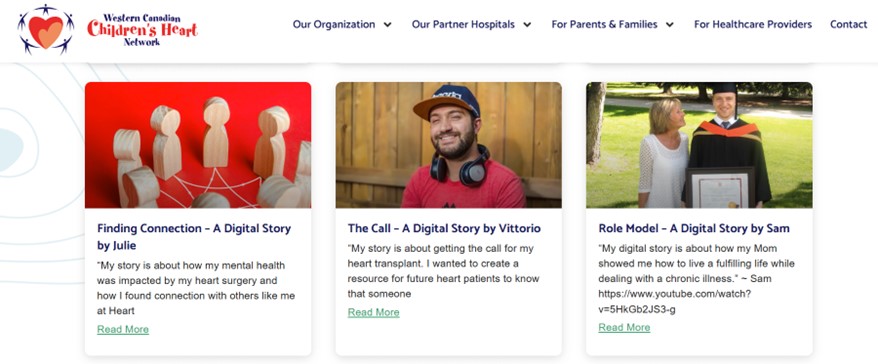Go to For Healthcare Providers page
This screenshot has width=878, height=364.
coord(753,25)
